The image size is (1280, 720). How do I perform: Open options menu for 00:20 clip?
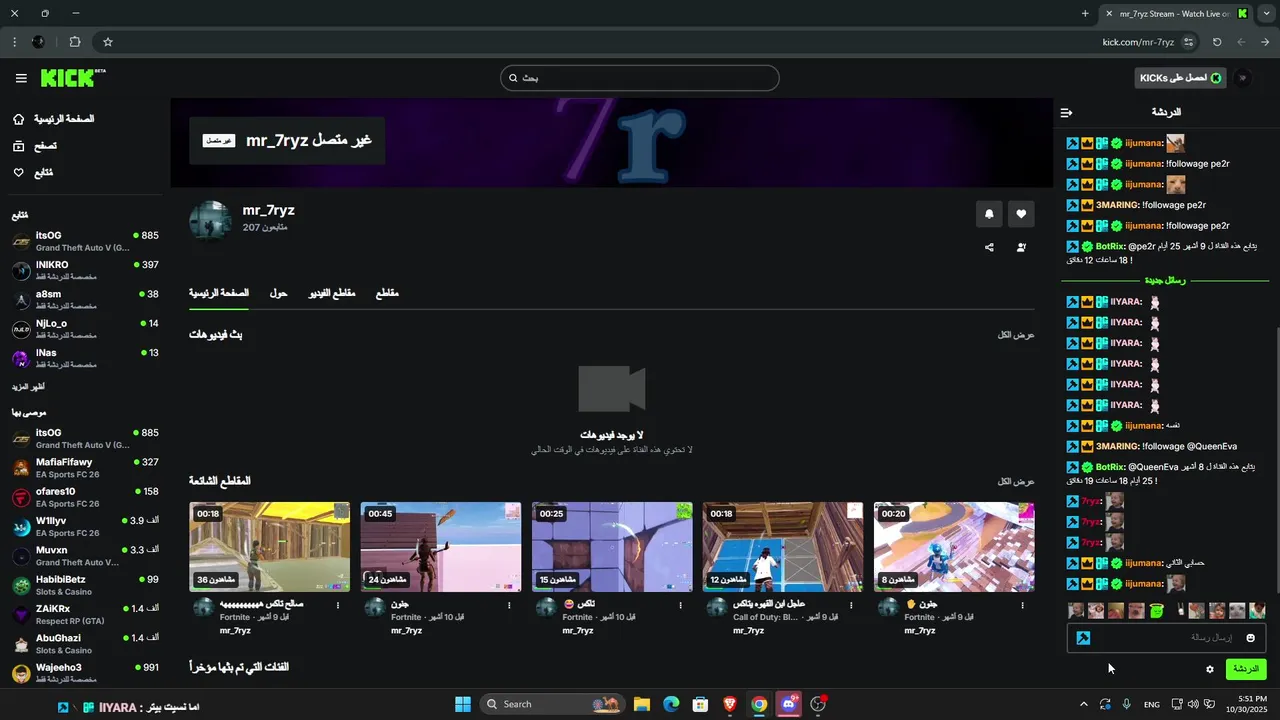click(1022, 605)
